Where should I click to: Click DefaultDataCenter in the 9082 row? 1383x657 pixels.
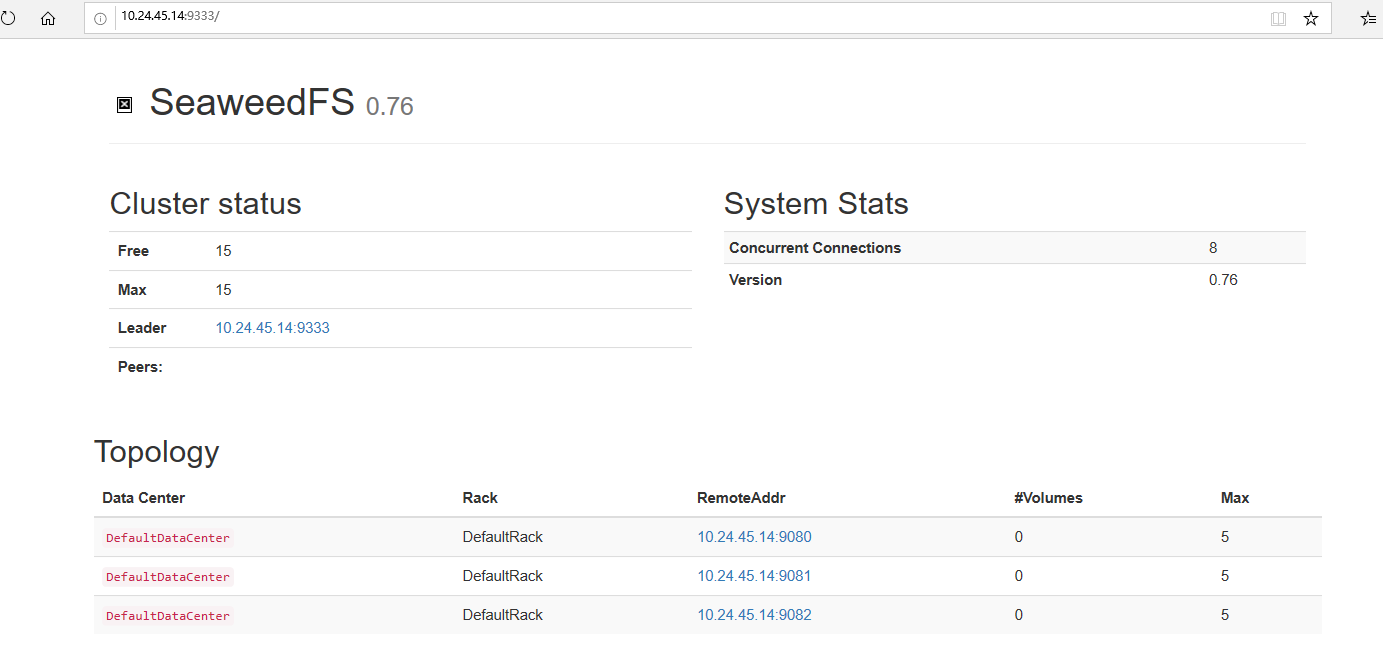pyautogui.click(x=168, y=616)
